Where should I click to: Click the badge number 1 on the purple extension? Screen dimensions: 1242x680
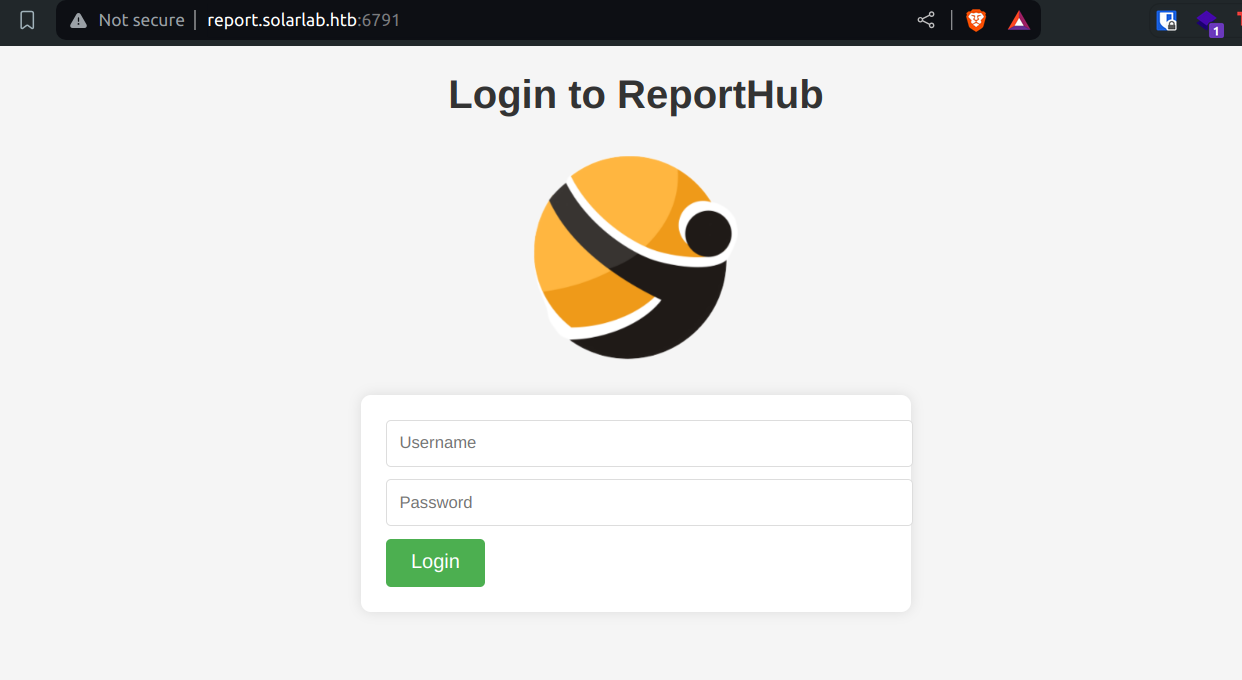pyautogui.click(x=1216, y=31)
